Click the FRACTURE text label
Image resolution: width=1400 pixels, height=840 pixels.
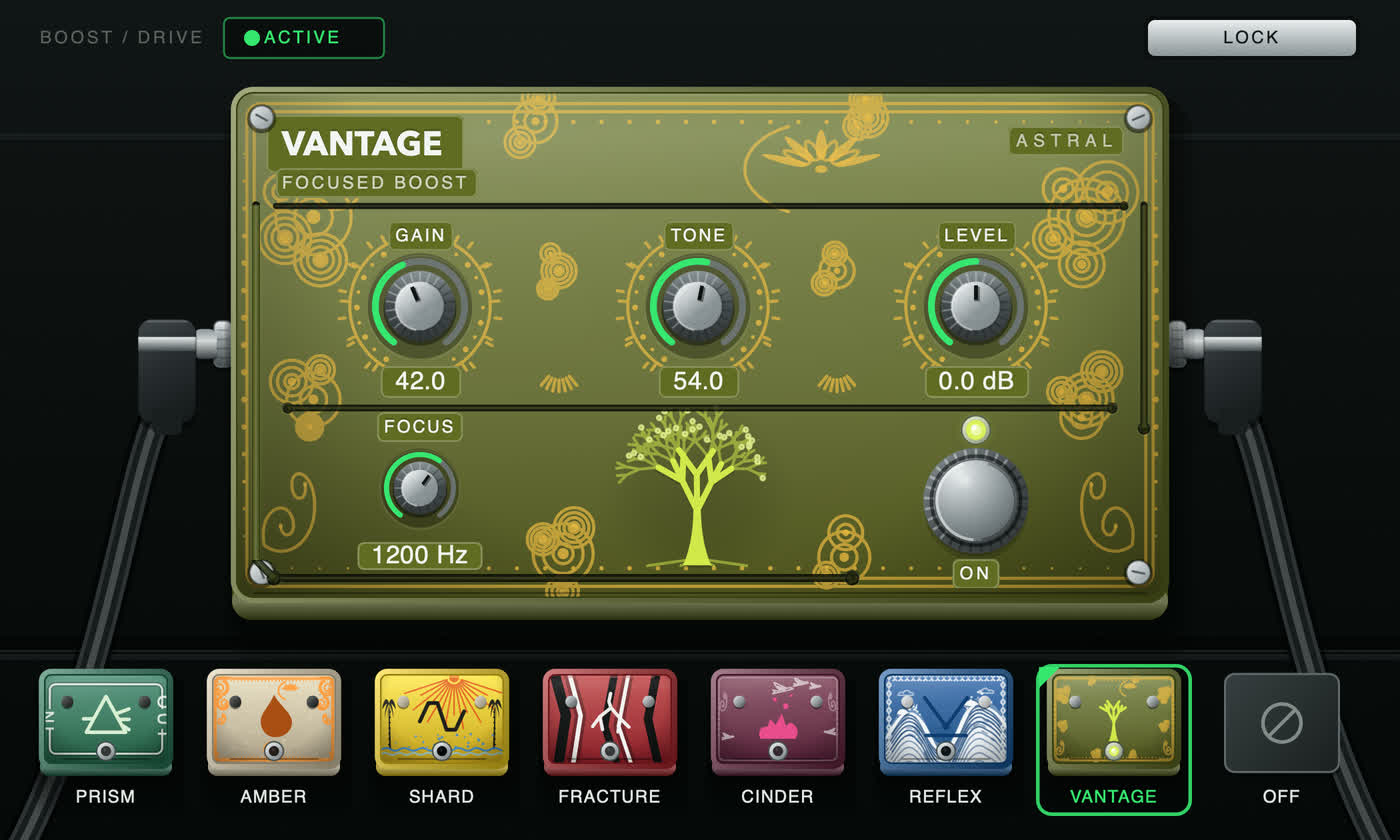click(x=610, y=797)
